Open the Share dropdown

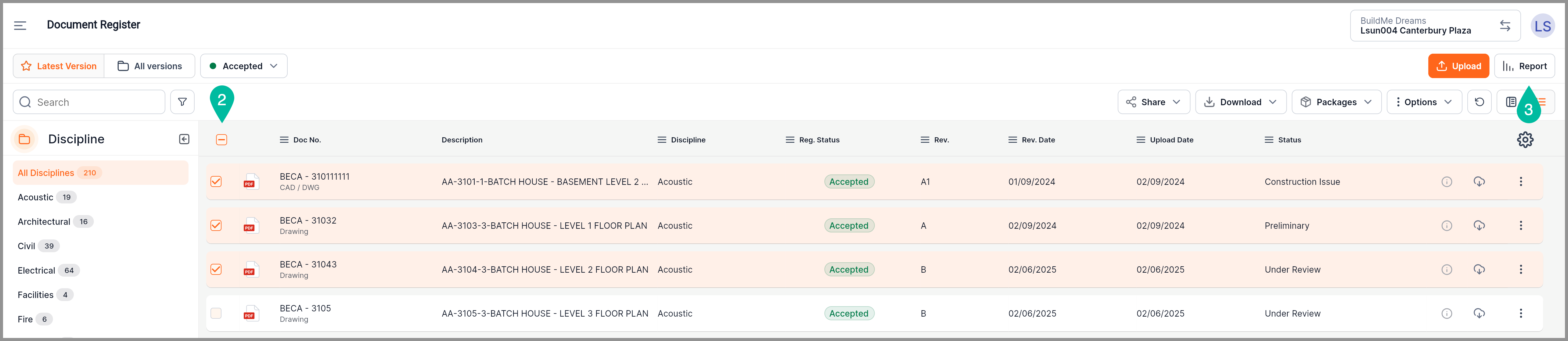point(1153,102)
